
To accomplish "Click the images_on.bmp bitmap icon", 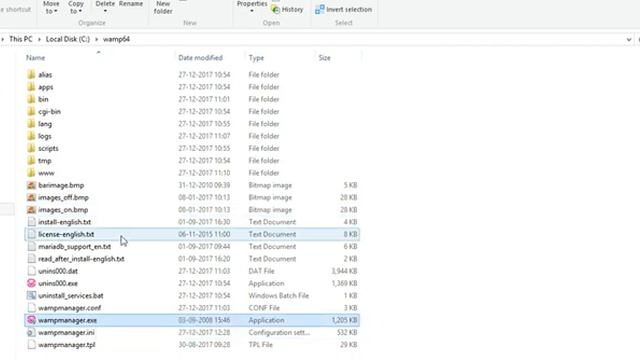I will [x=31, y=210].
